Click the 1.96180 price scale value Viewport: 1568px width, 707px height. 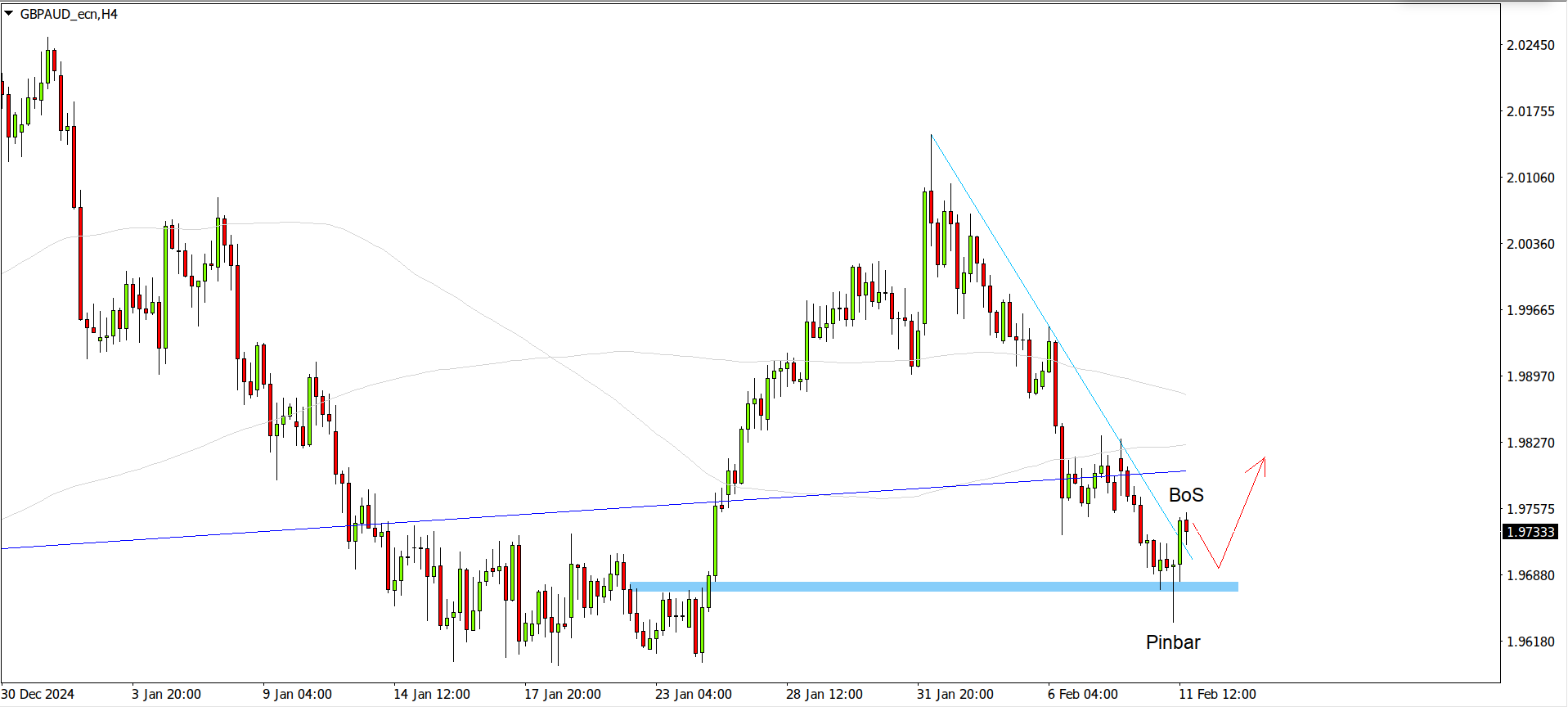(1530, 642)
